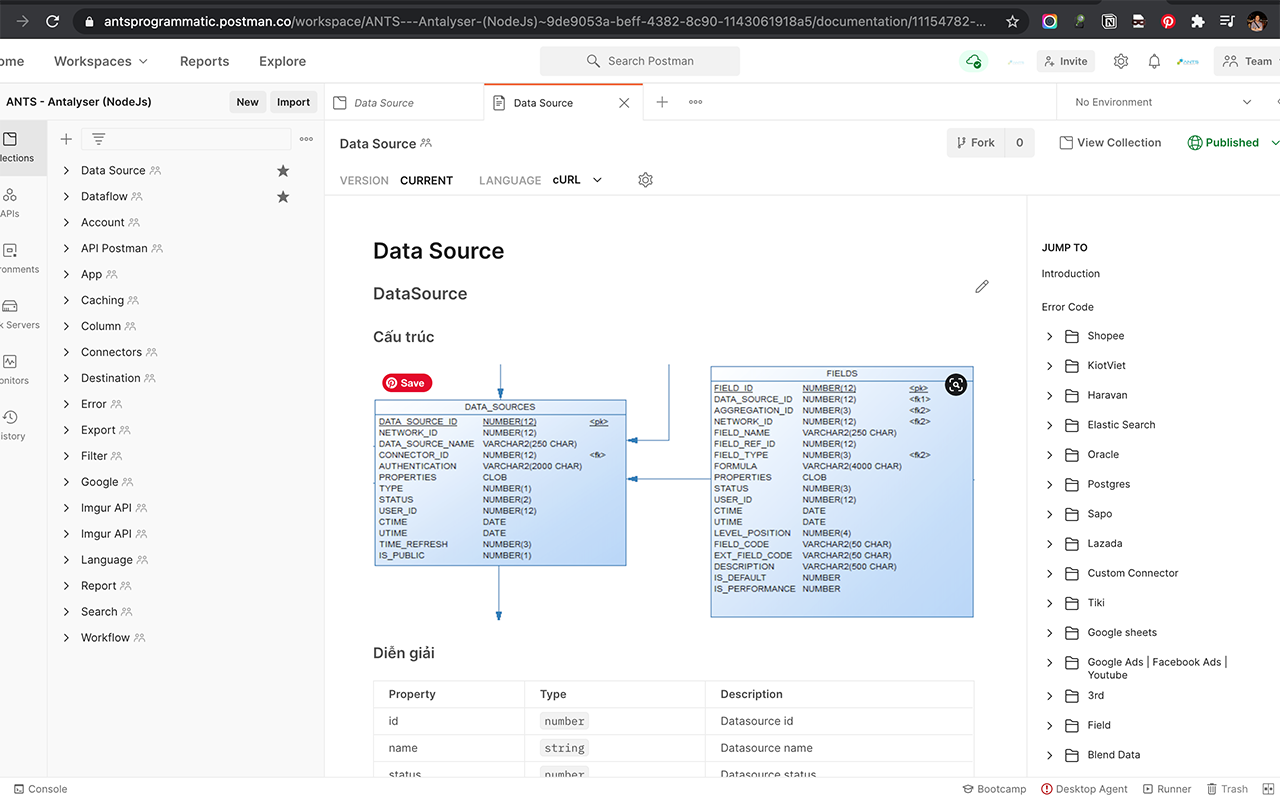Go to Explore
The image size is (1280, 800).
pyautogui.click(x=283, y=61)
